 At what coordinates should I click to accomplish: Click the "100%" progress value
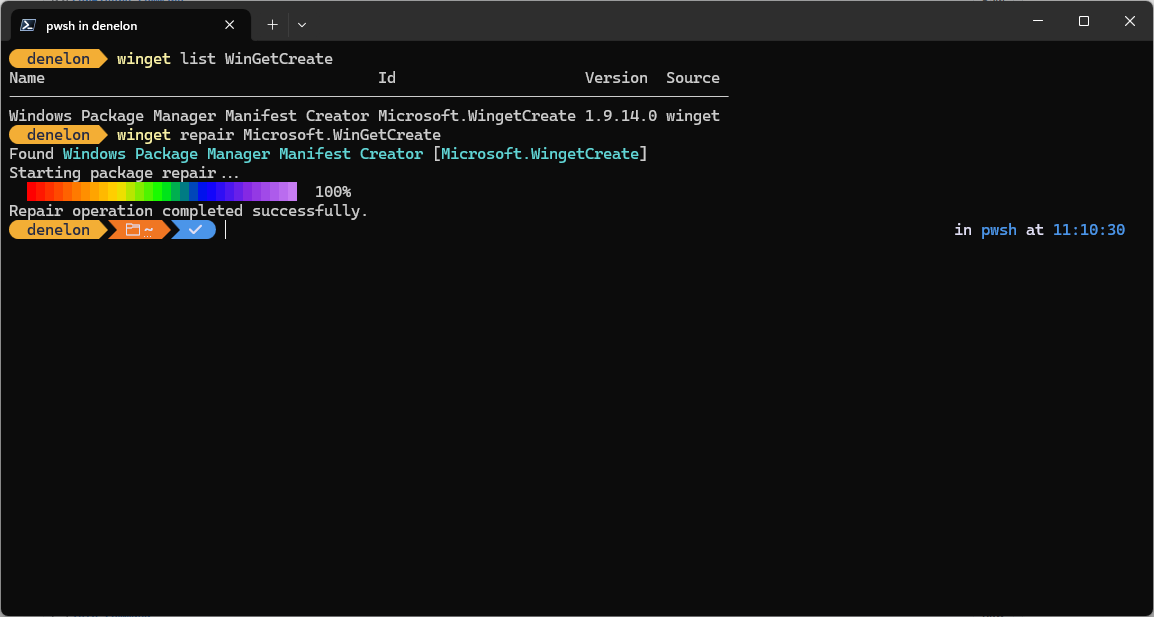click(x=333, y=191)
